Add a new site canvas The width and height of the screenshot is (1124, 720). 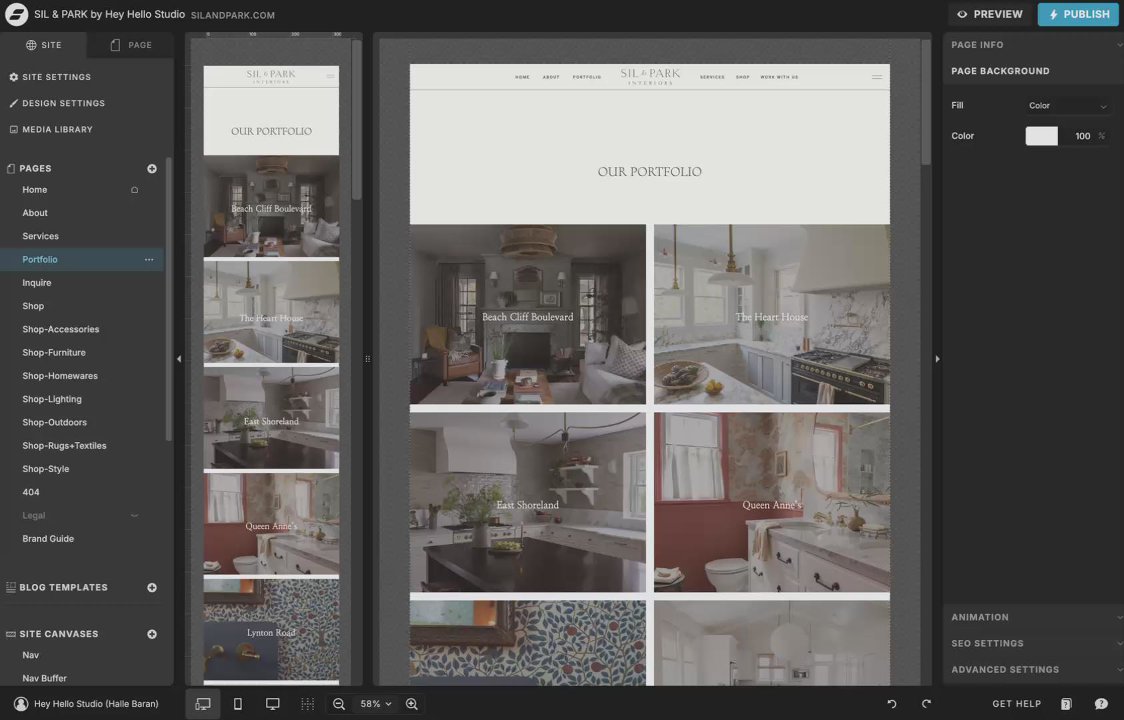coord(152,634)
